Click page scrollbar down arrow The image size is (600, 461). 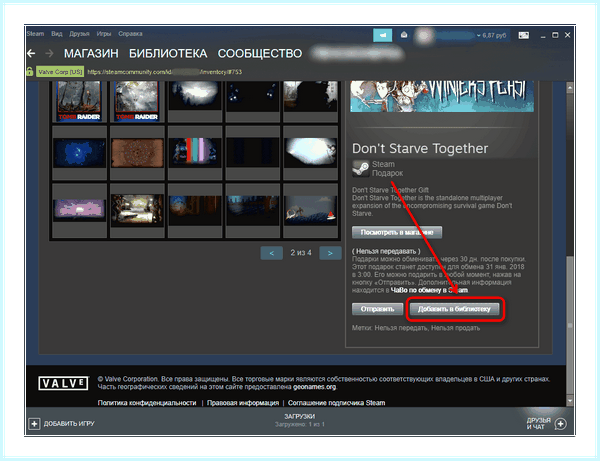[570, 401]
